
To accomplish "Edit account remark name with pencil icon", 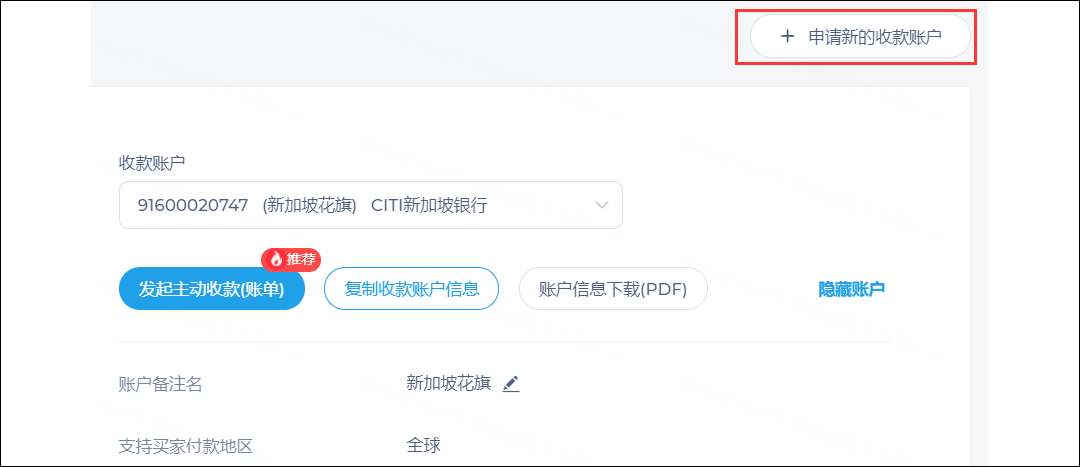I will 510,384.
